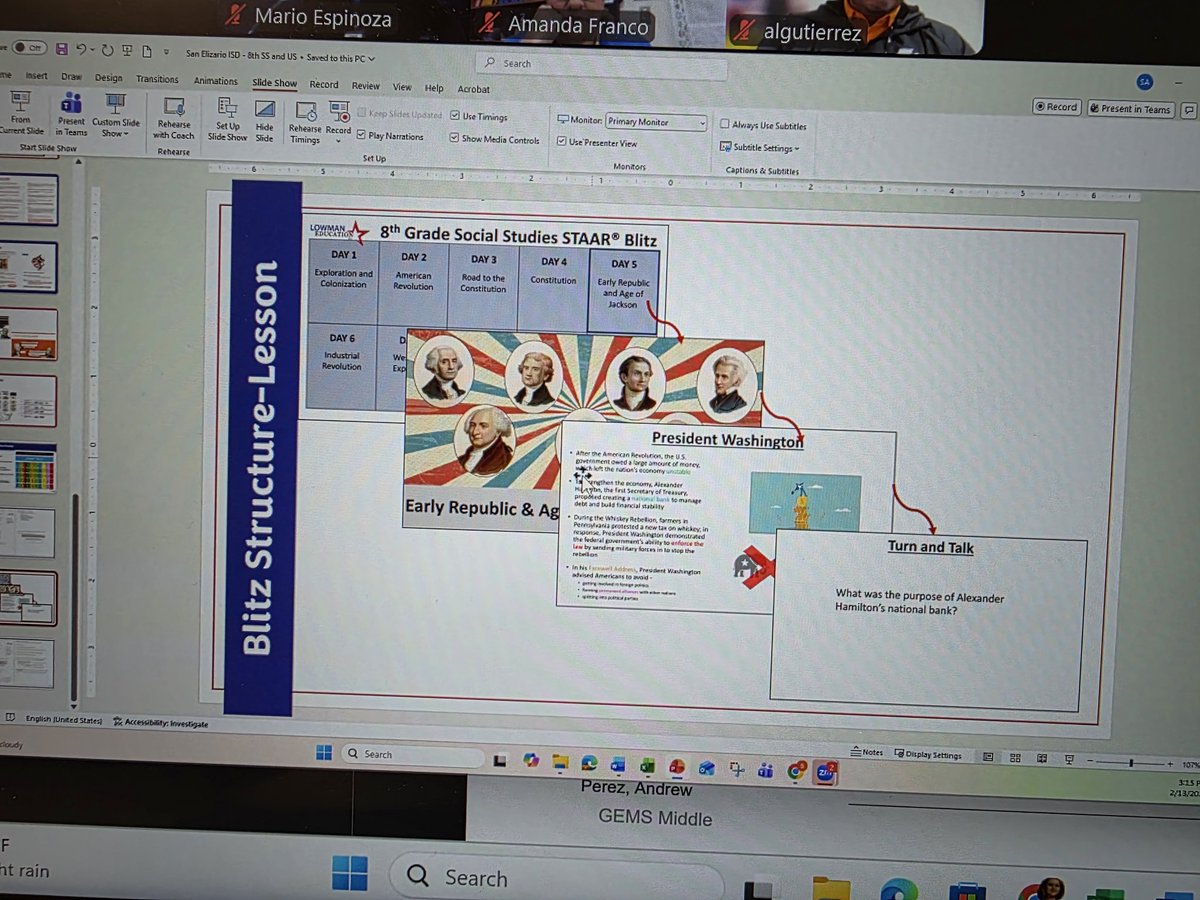Open PowerPoint from the shared screen taskbar
The height and width of the screenshot is (900, 1200).
coord(677,767)
